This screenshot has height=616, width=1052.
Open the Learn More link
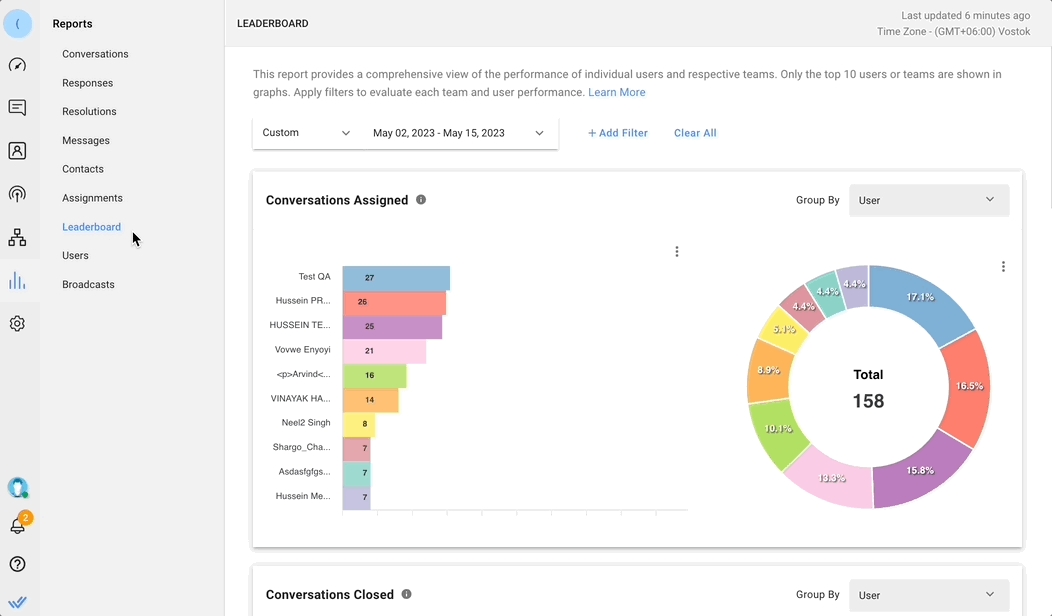(616, 92)
